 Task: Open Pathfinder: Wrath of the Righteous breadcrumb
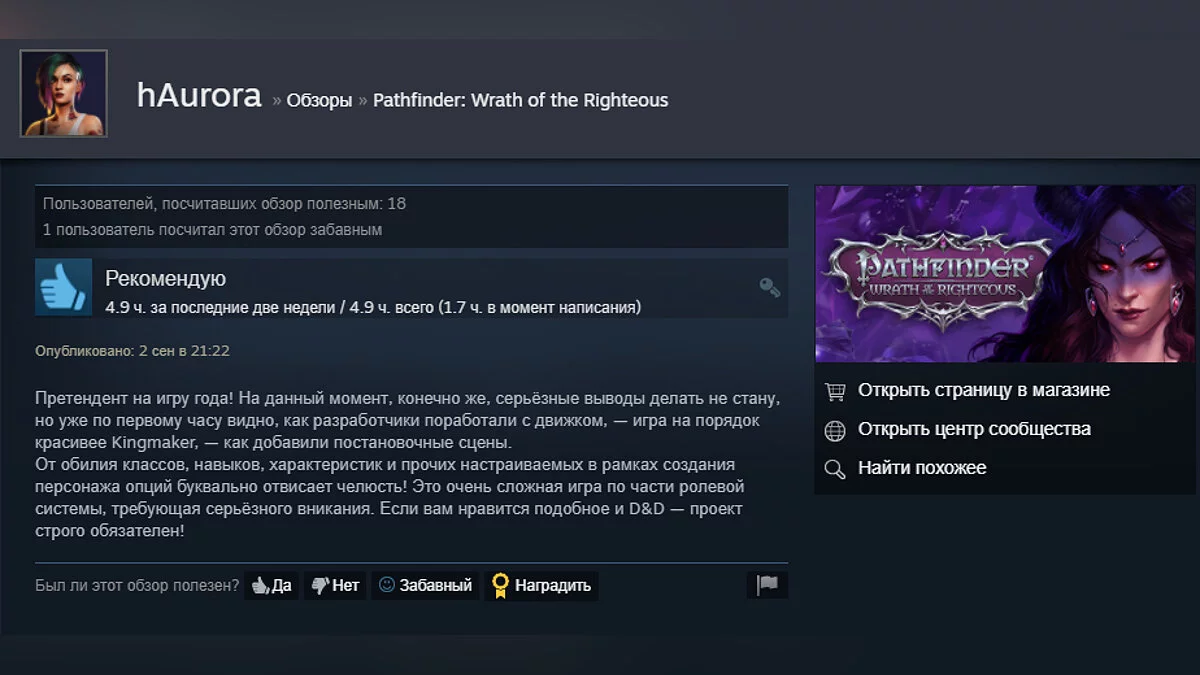coord(520,100)
